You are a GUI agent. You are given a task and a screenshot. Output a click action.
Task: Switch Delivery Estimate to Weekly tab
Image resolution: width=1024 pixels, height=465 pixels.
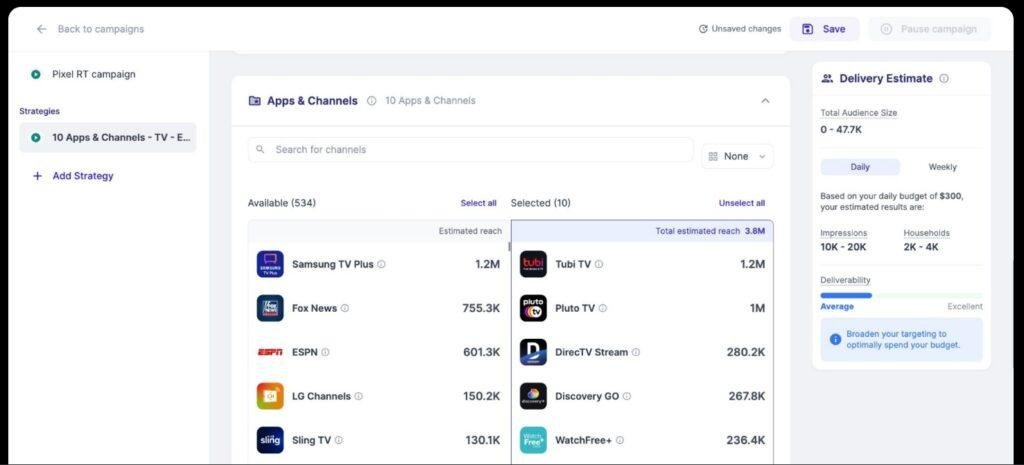pyautogui.click(x=942, y=167)
